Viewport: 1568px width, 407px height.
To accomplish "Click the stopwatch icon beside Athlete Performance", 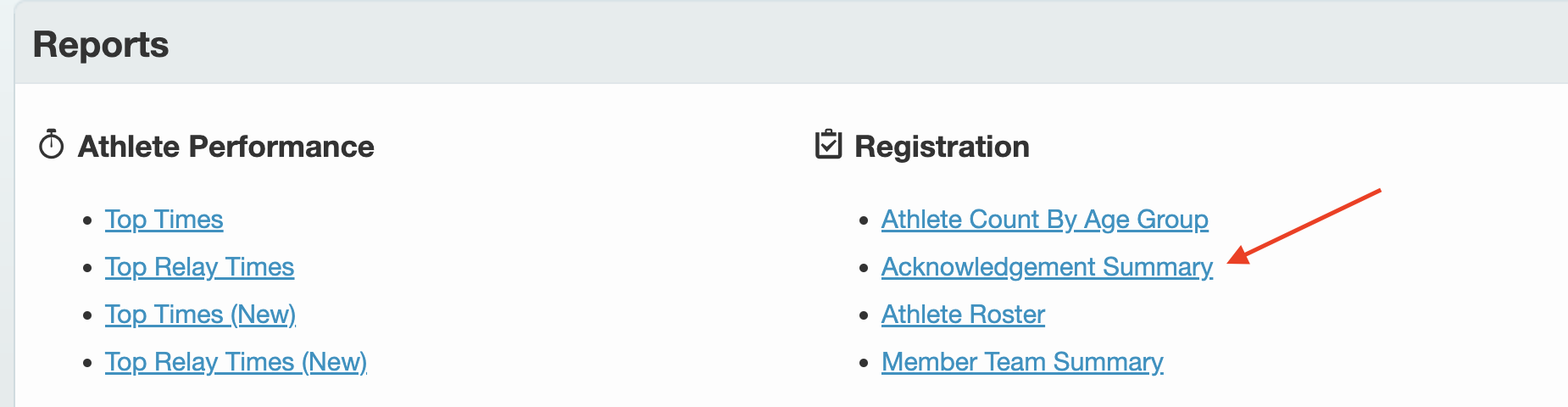I will click(x=52, y=145).
